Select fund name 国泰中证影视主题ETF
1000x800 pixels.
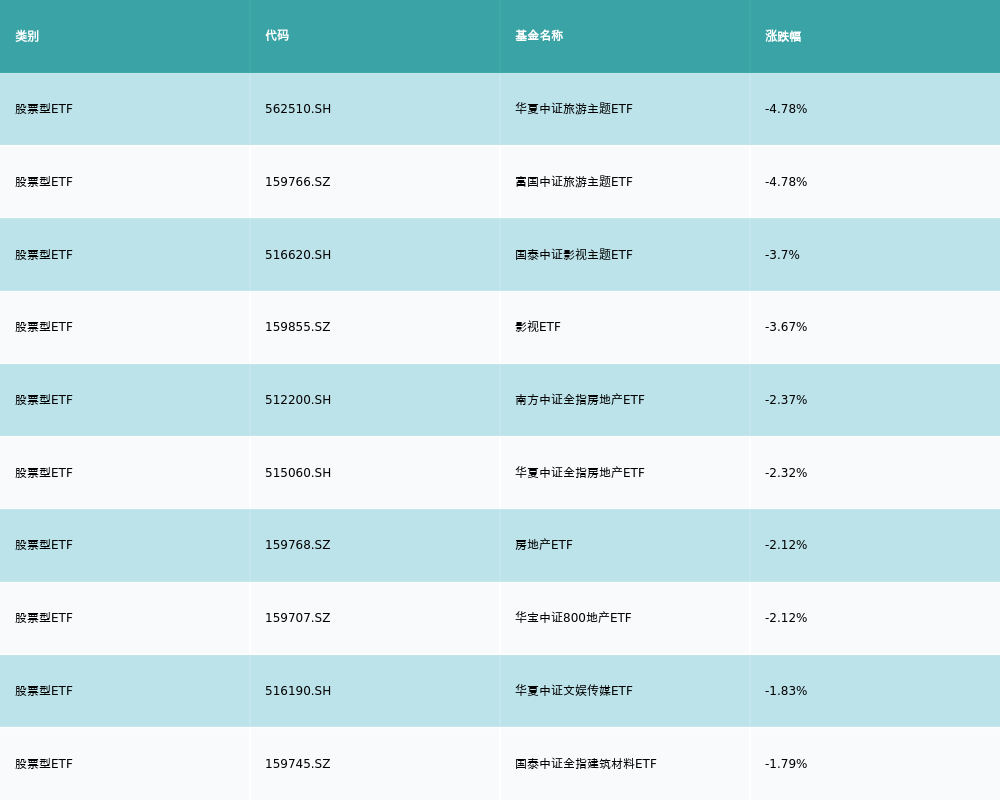(573, 255)
